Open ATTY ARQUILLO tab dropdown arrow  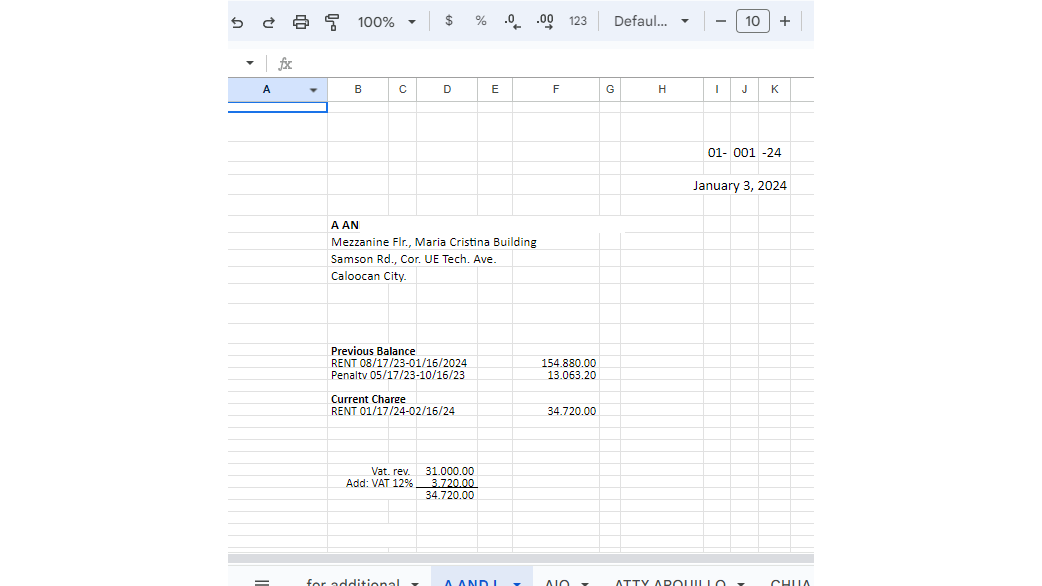click(x=740, y=583)
